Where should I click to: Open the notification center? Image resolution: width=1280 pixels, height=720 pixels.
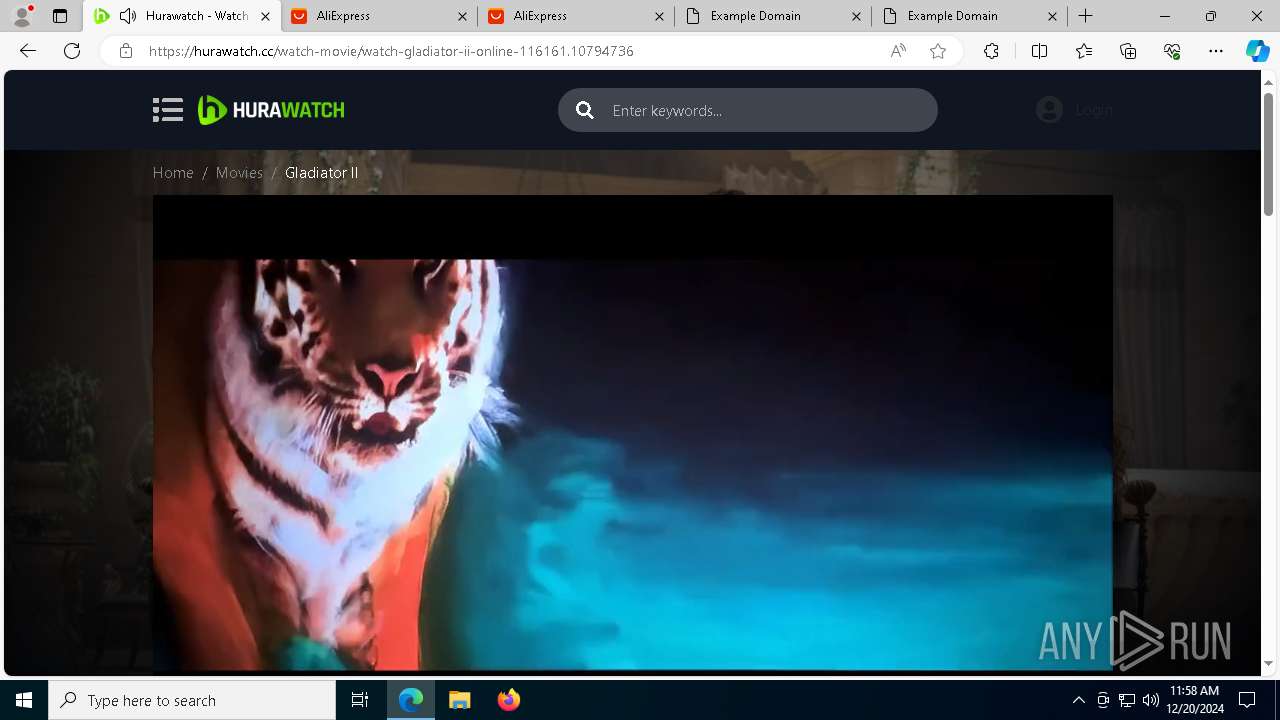[1247, 700]
